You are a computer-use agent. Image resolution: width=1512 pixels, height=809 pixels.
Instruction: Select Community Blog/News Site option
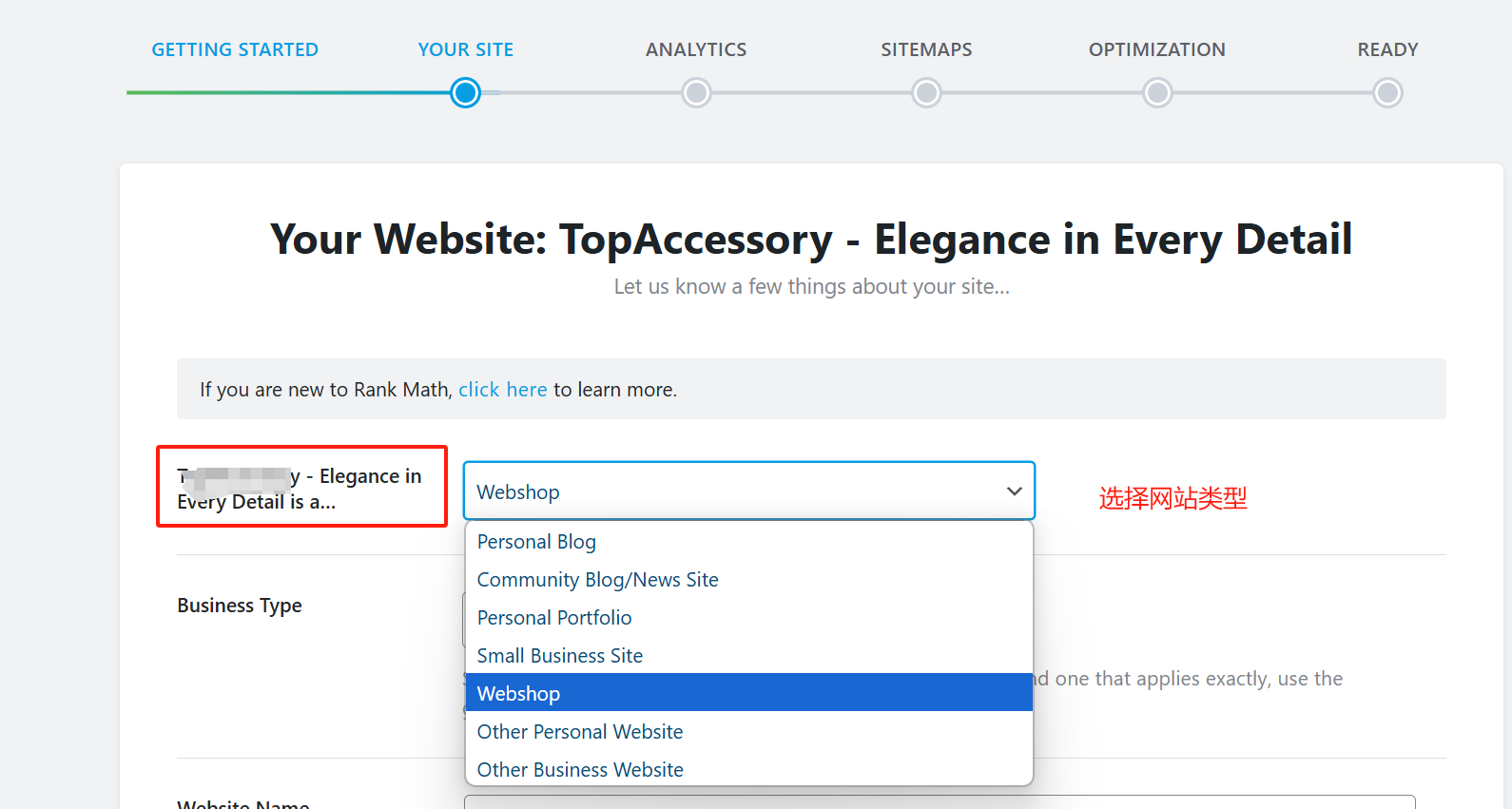(597, 580)
